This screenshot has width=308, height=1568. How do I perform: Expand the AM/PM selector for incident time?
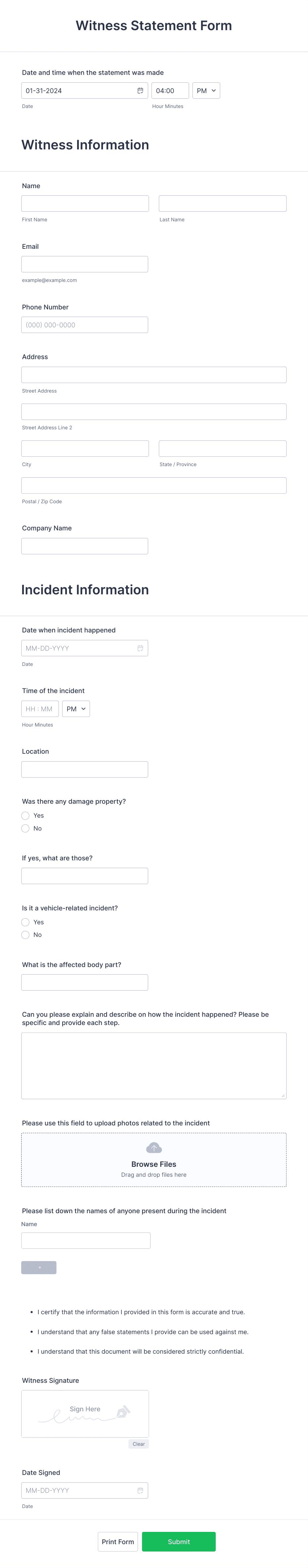click(x=76, y=709)
